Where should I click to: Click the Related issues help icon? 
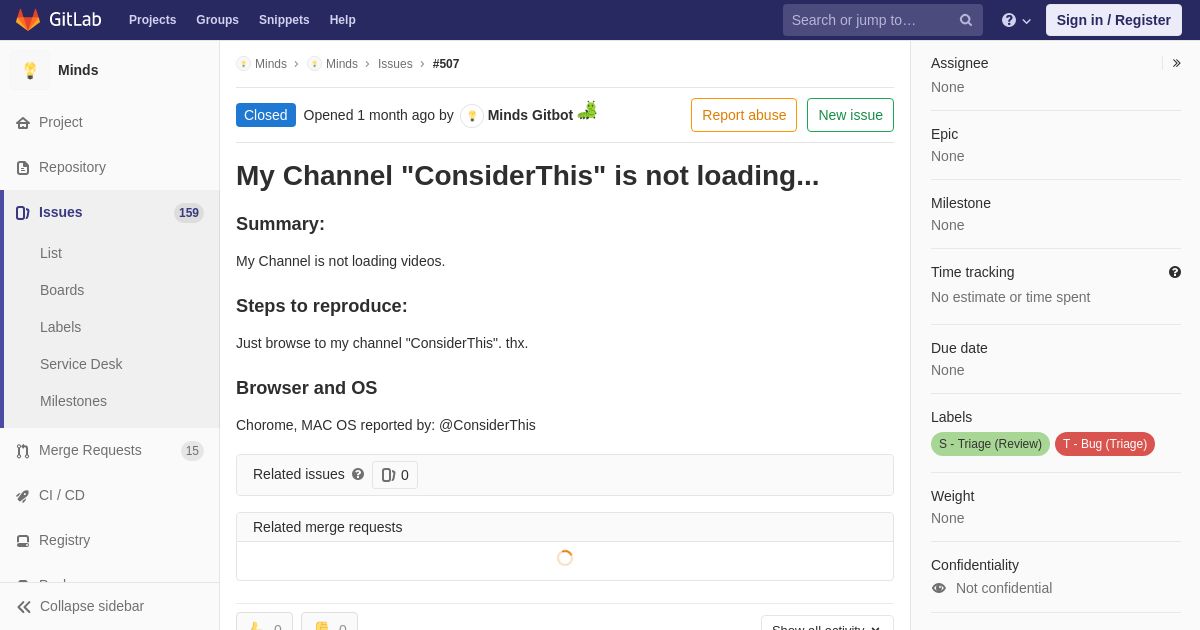358,474
